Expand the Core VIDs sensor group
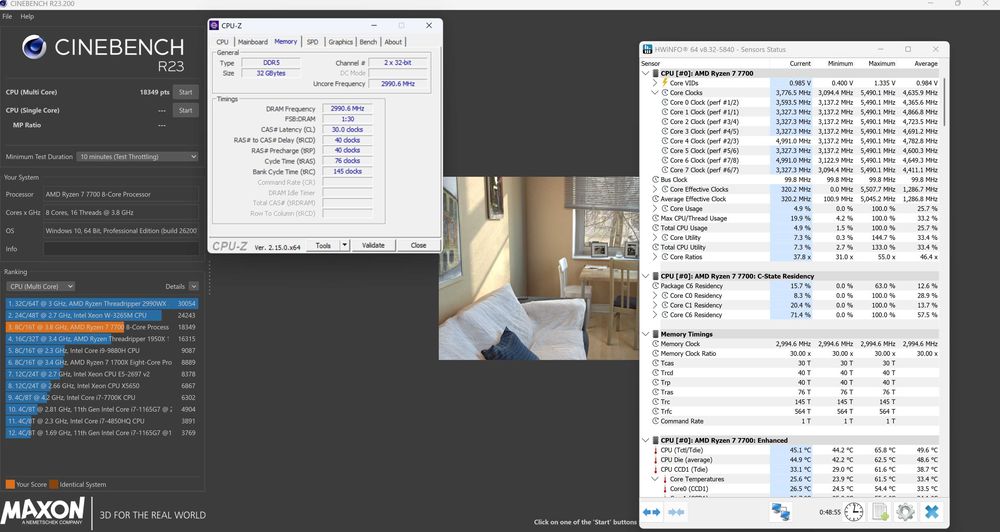Screen dimensions: 1000x532 (x=655, y=83)
